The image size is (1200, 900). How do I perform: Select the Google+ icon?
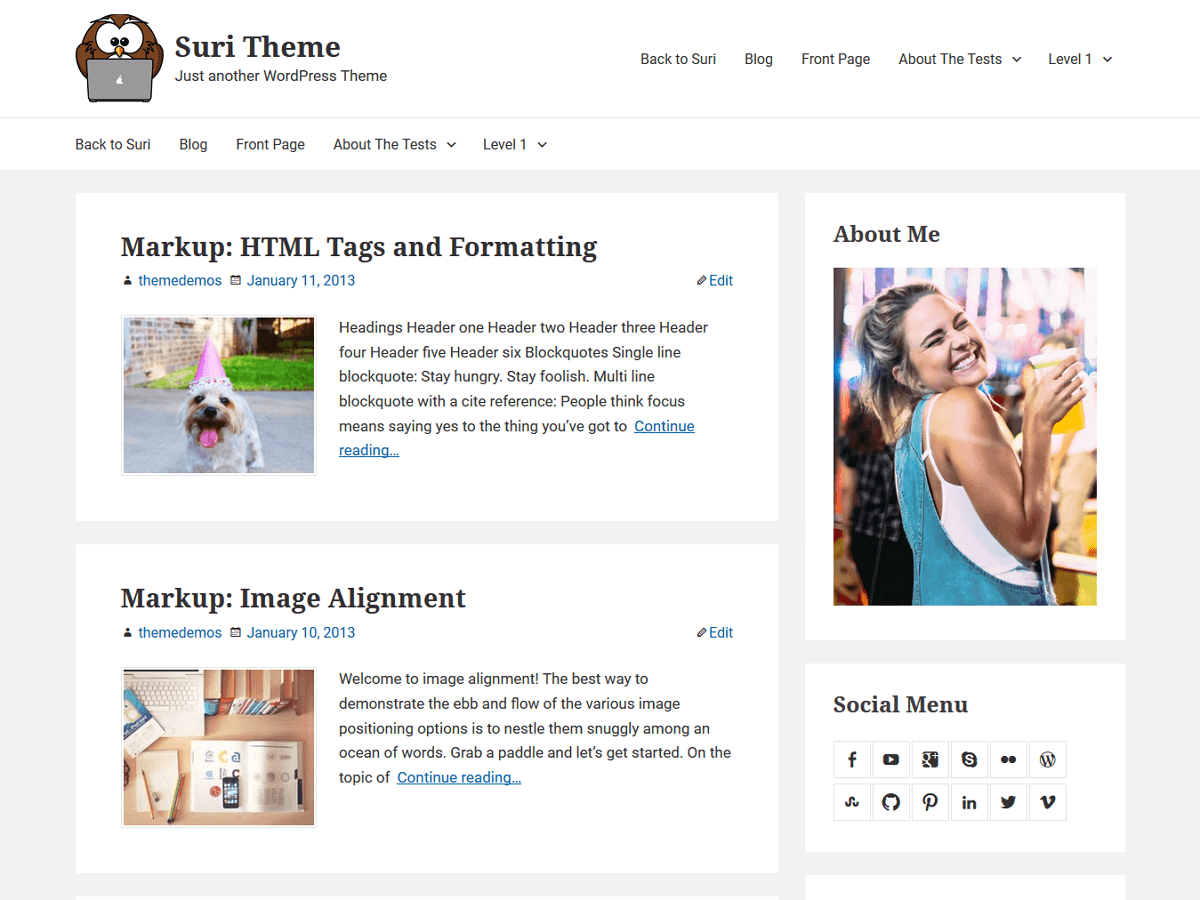click(930, 759)
